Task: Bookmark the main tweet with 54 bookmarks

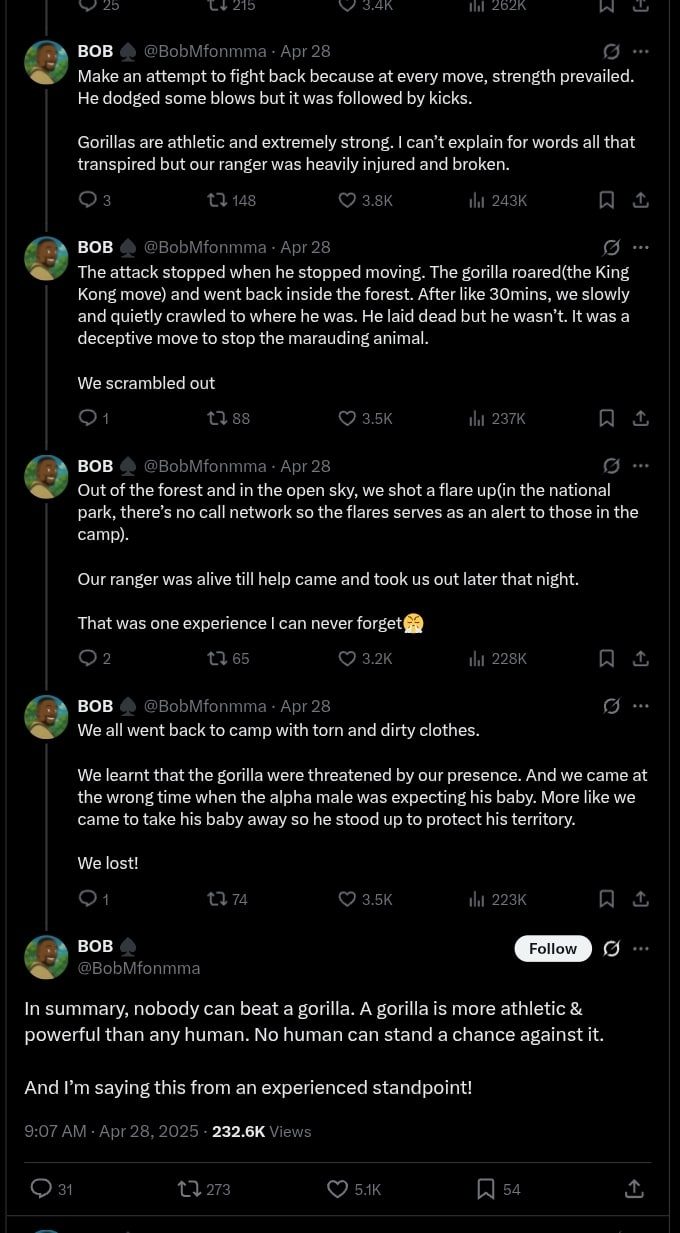Action: pos(486,1188)
